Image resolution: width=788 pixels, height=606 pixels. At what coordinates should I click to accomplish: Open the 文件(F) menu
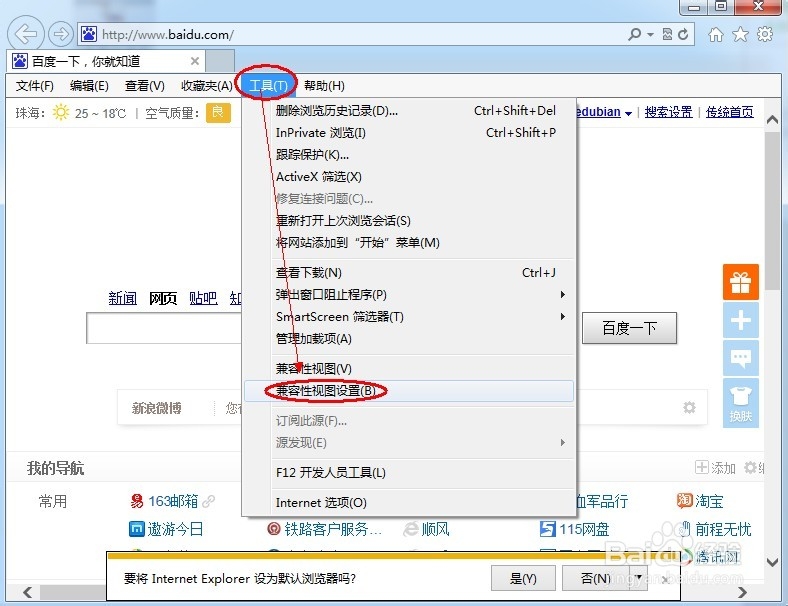coord(34,86)
